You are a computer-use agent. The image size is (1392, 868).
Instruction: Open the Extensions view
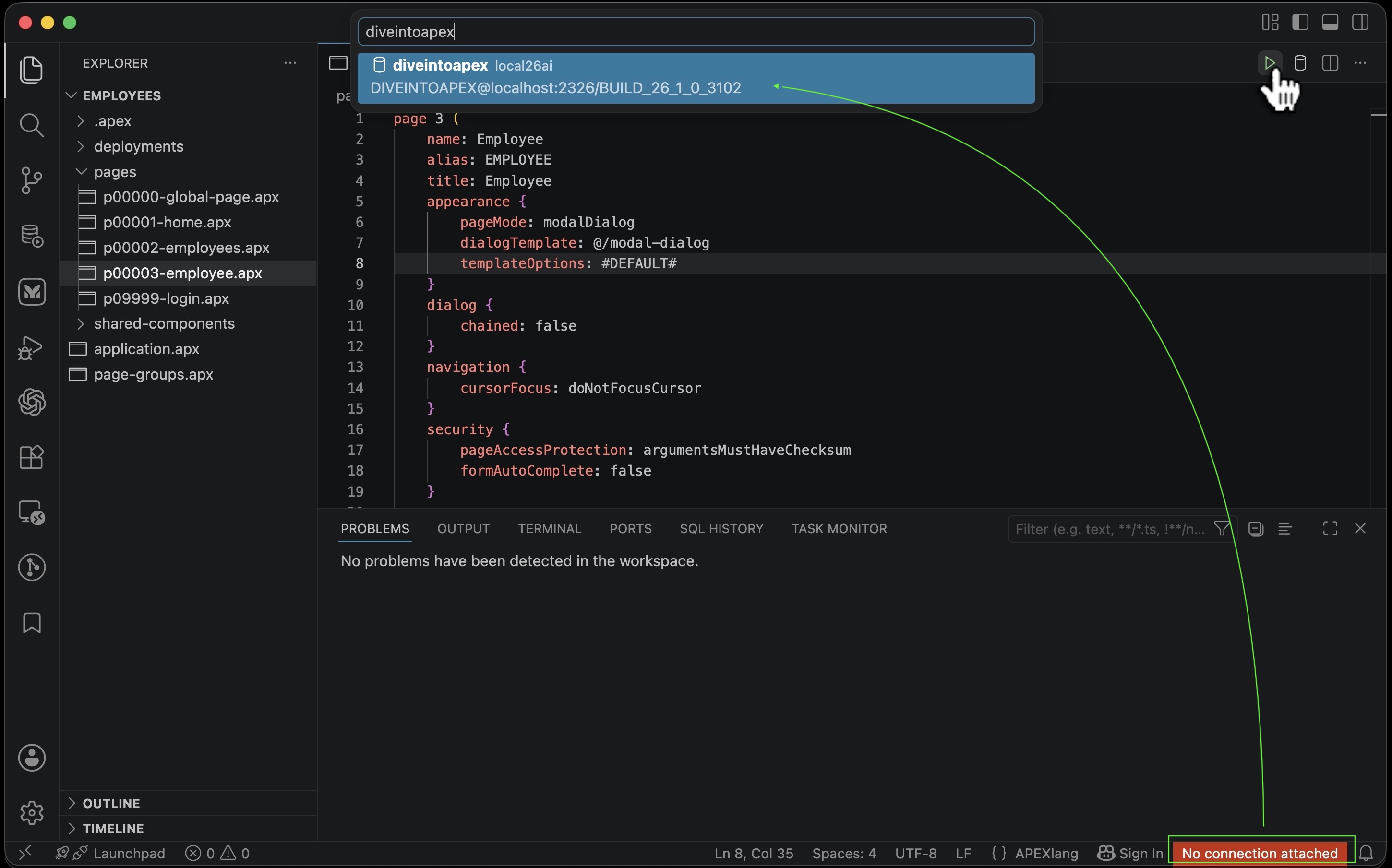(x=32, y=458)
